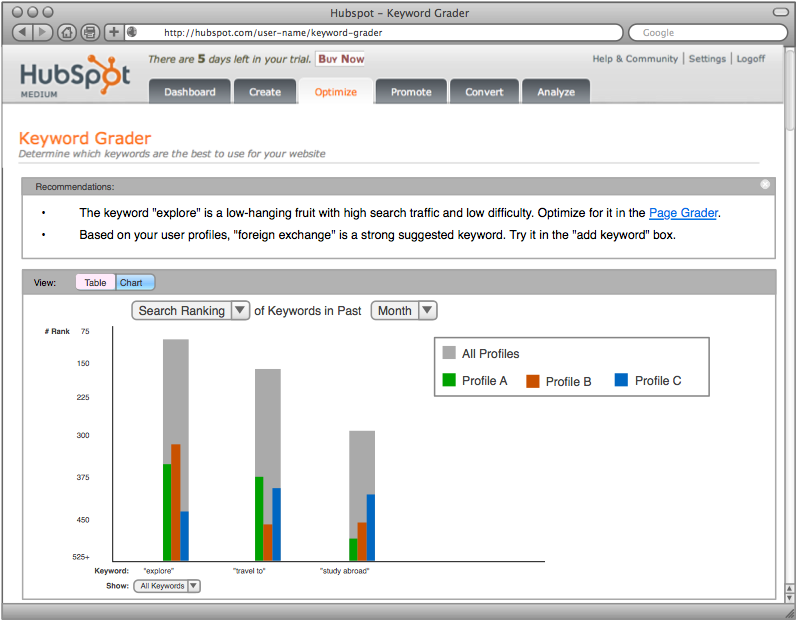Click the scrollbar up arrow near bottom
Viewport: 797px width, 620px height.
pyautogui.click(x=789, y=588)
